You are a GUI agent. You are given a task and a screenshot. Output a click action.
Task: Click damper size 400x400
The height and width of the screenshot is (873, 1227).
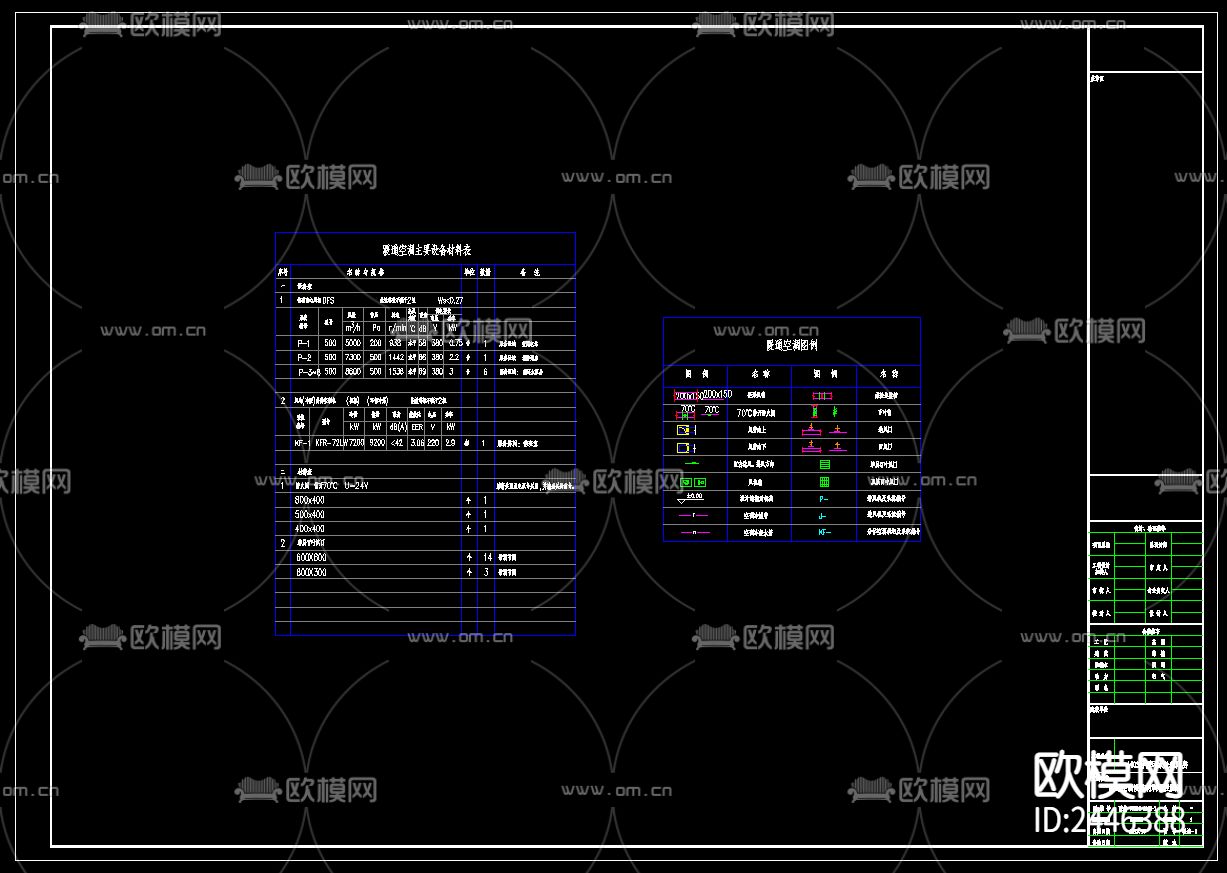pos(310,529)
